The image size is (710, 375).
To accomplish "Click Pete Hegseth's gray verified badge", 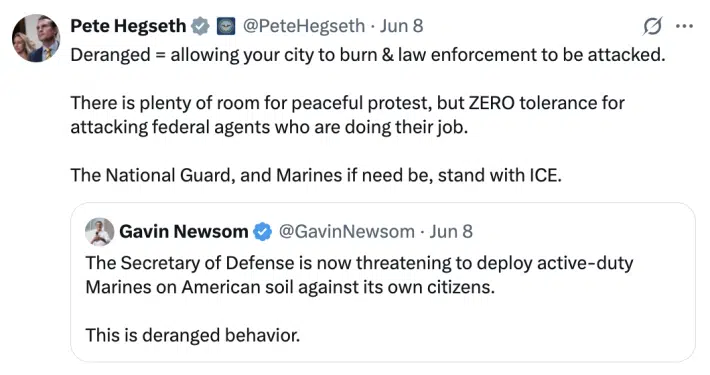I will pos(200,26).
